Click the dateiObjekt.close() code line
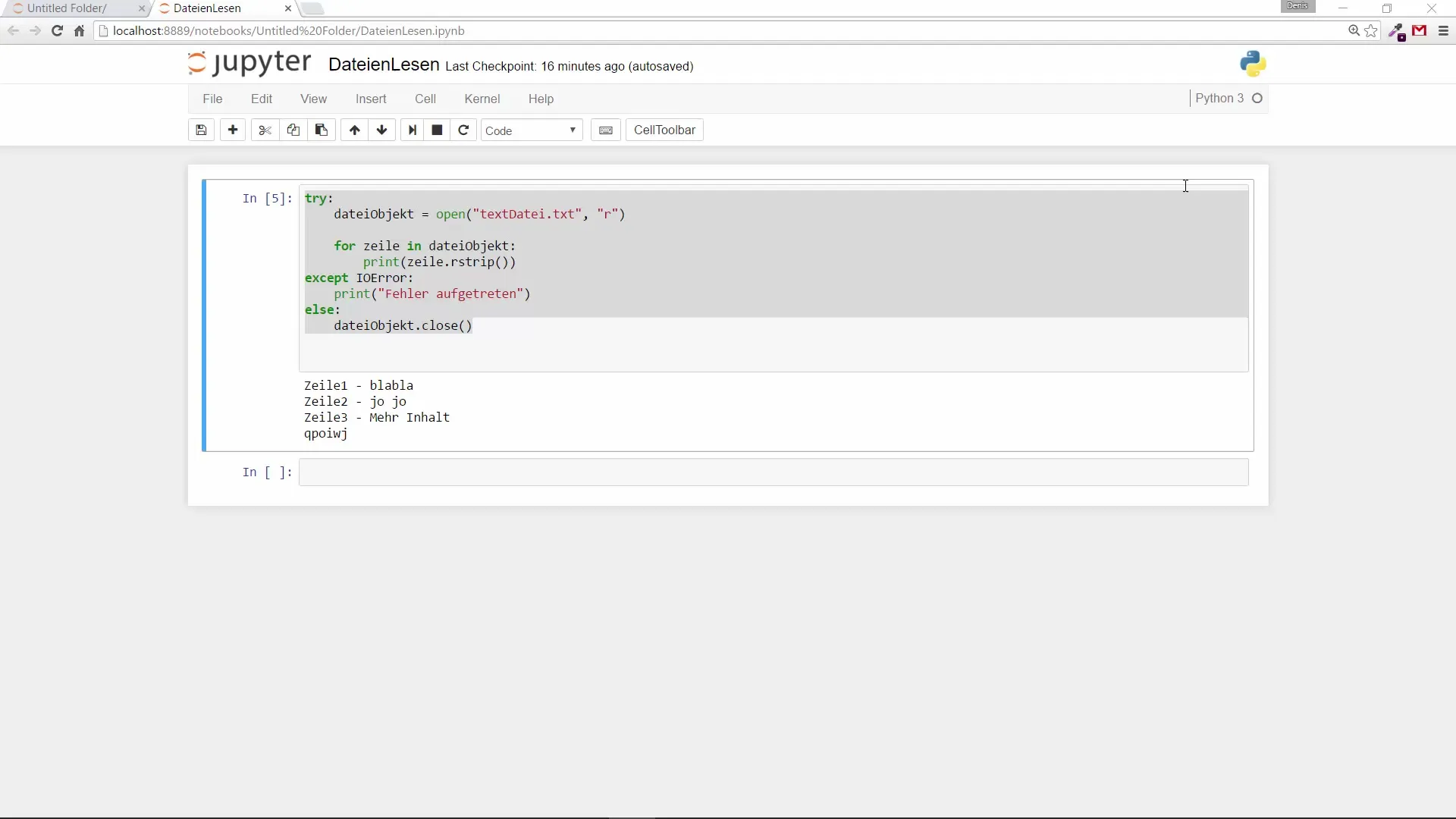This screenshot has height=819, width=1456. point(403,326)
